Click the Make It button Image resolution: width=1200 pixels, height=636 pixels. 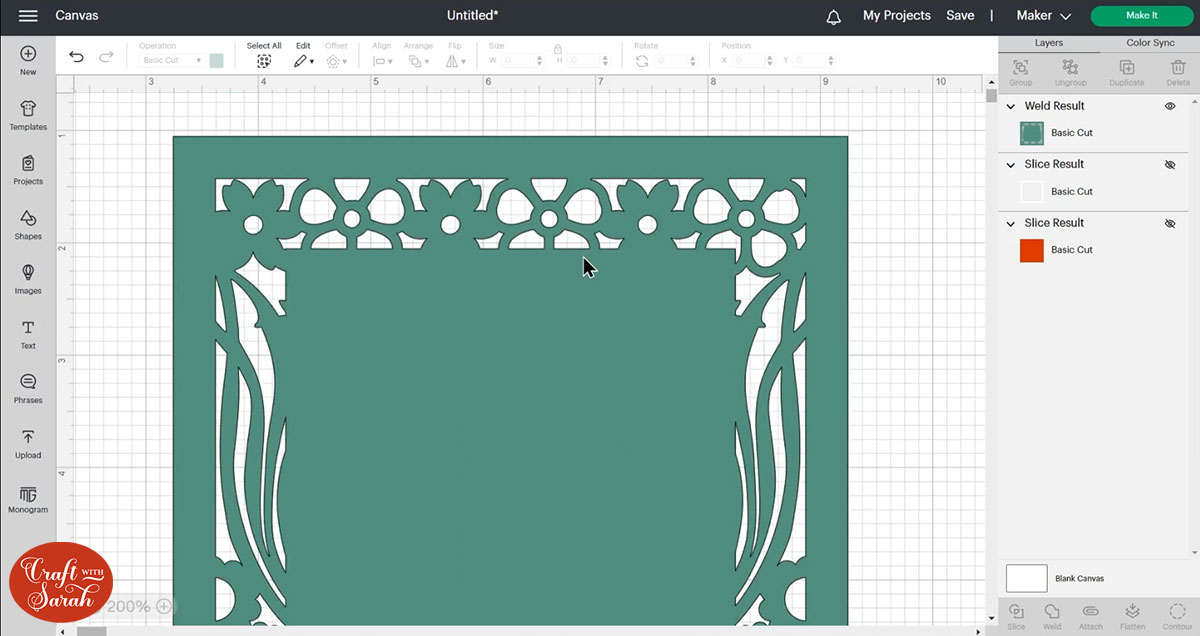[x=1141, y=16]
